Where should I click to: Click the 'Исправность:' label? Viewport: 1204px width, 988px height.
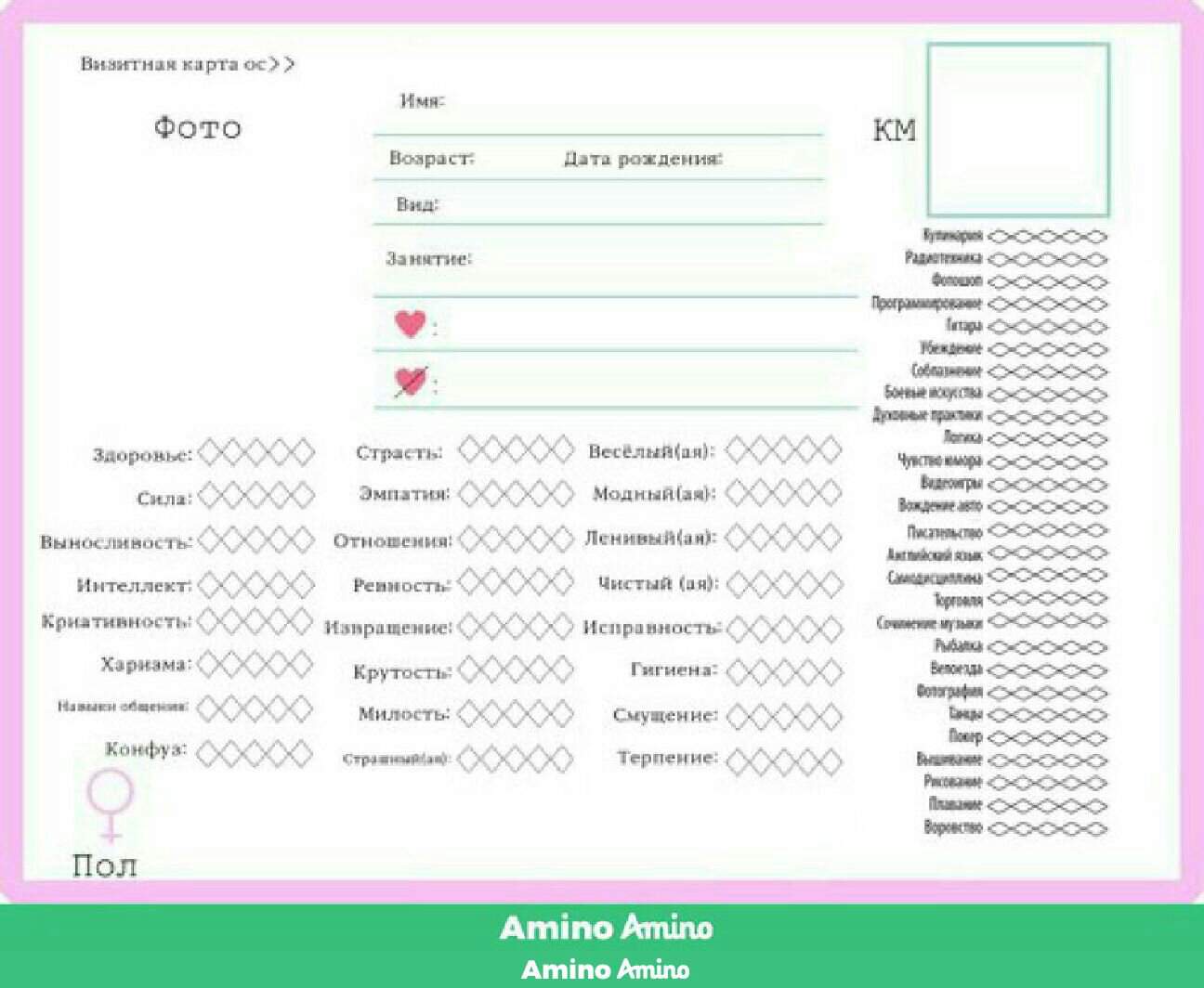coord(651,628)
